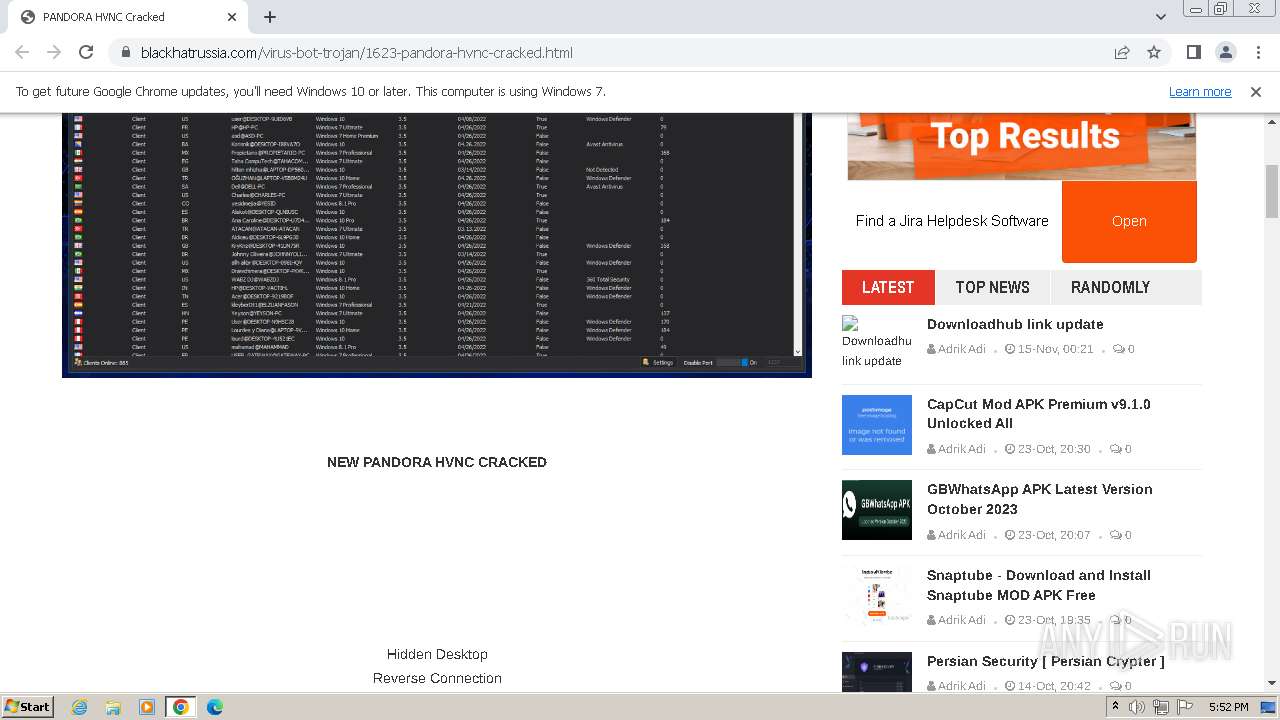
Task: Dismiss the Chrome update notification bar
Action: tap(1256, 91)
